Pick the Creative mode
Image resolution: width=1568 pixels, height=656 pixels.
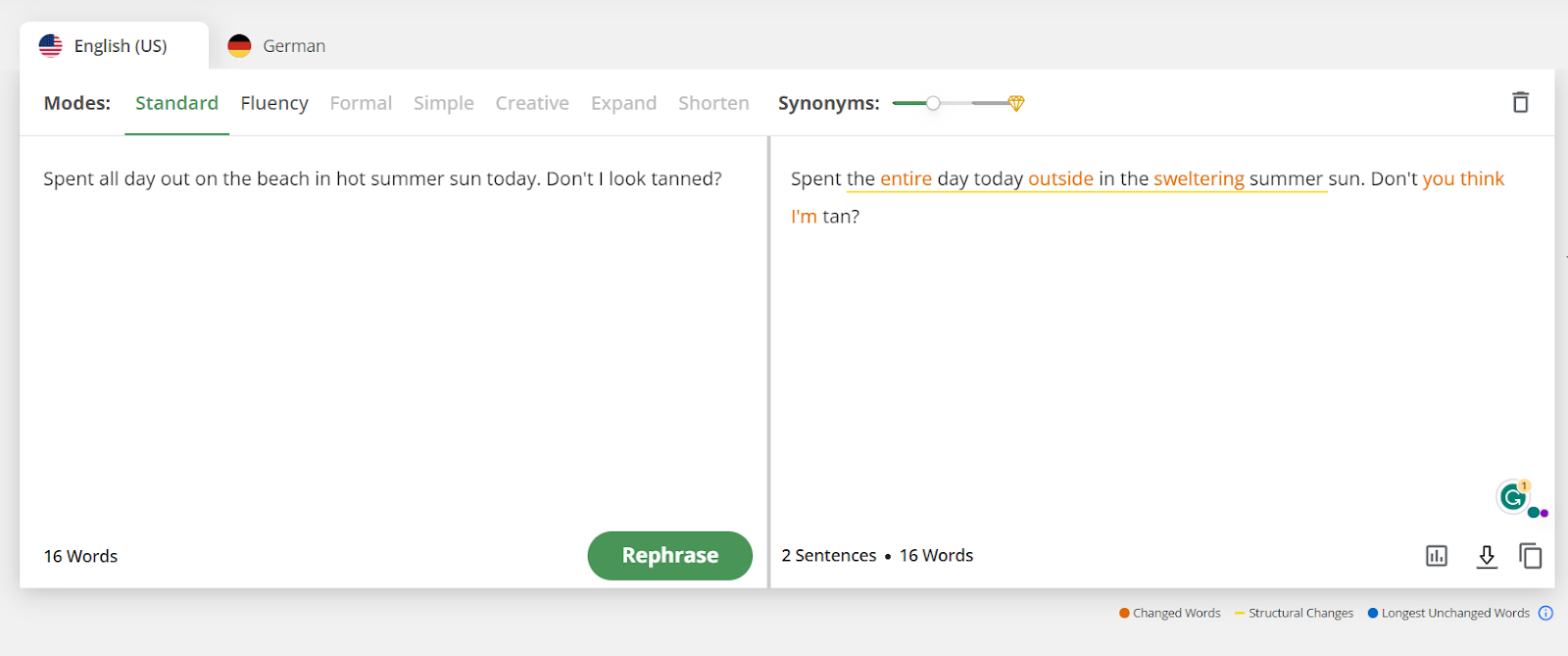[x=532, y=103]
